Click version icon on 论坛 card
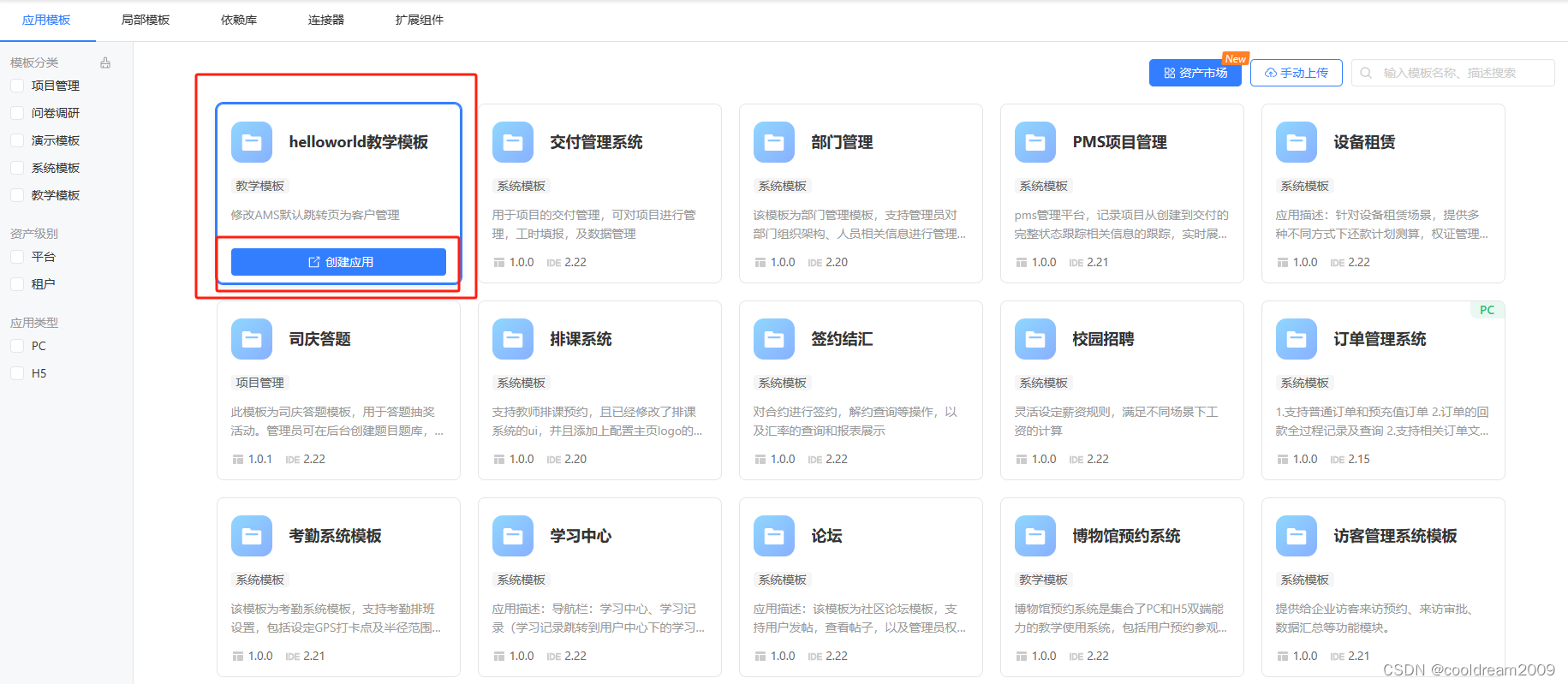This screenshot has width=1568, height=684. [760, 656]
